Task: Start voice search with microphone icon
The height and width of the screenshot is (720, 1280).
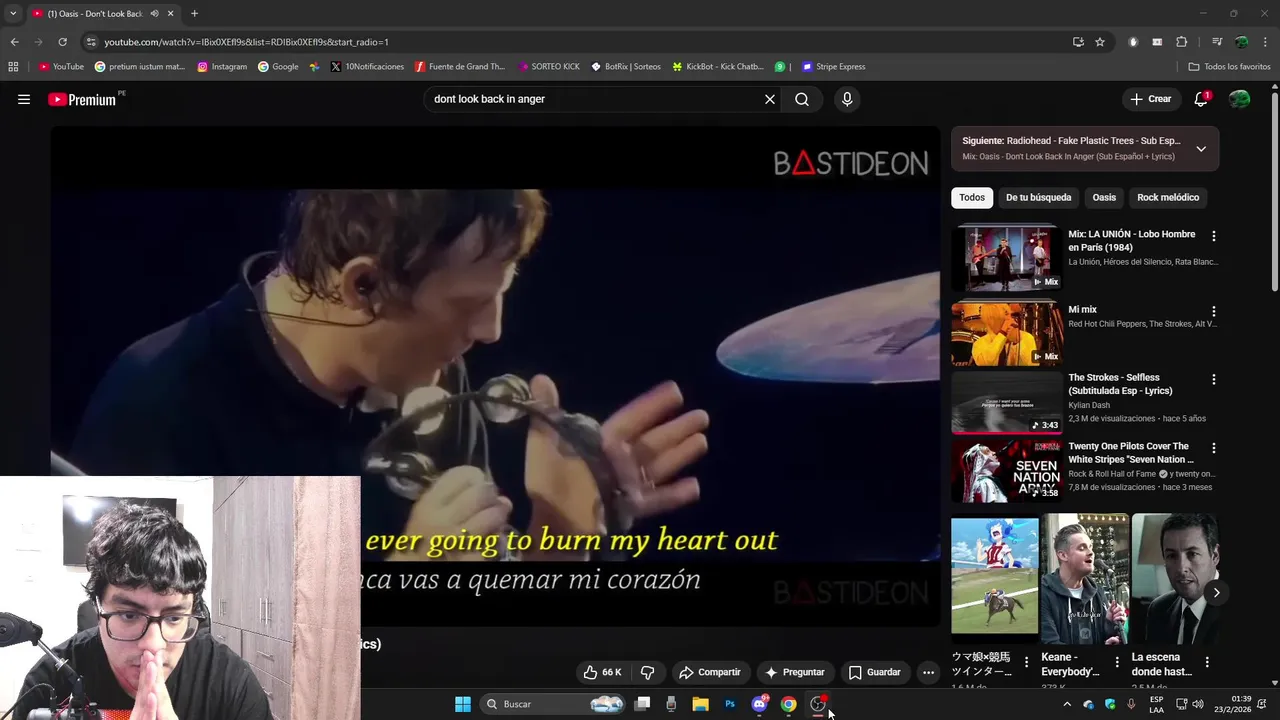Action: (x=847, y=99)
